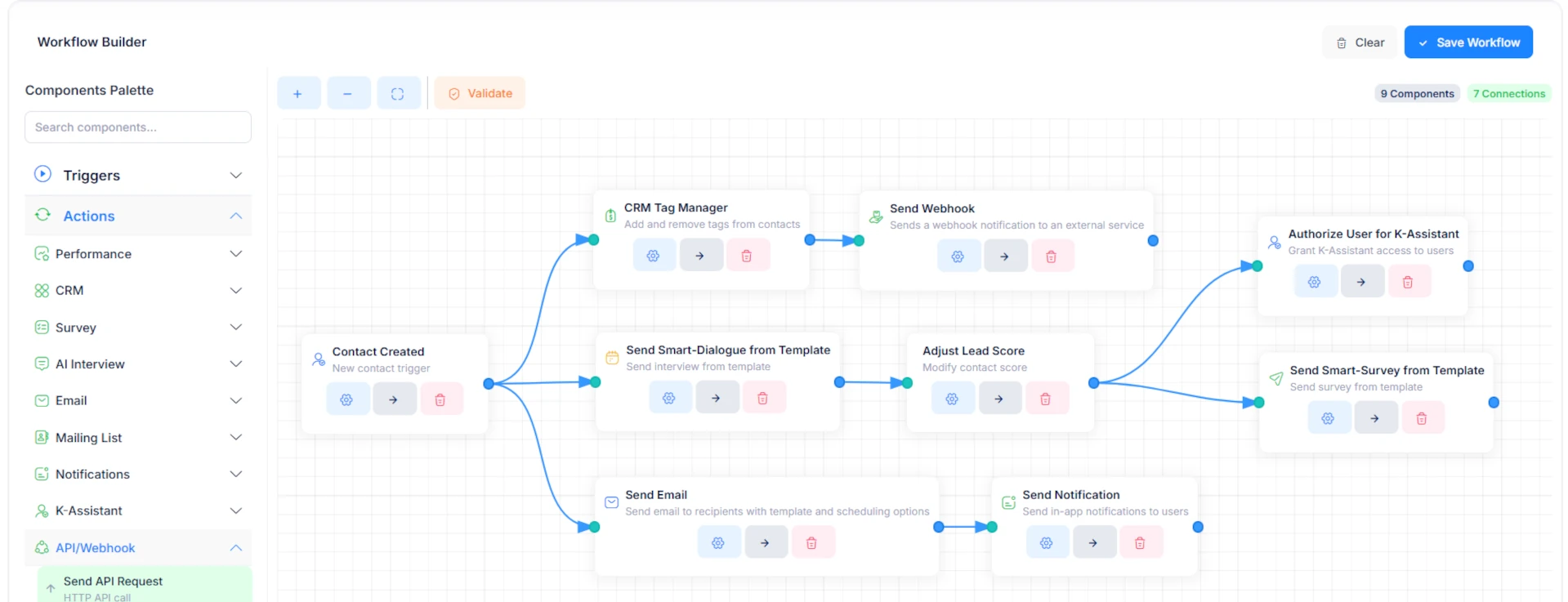Image resolution: width=1568 pixels, height=602 pixels.
Task: Click the input port of Send Email
Action: click(x=595, y=528)
